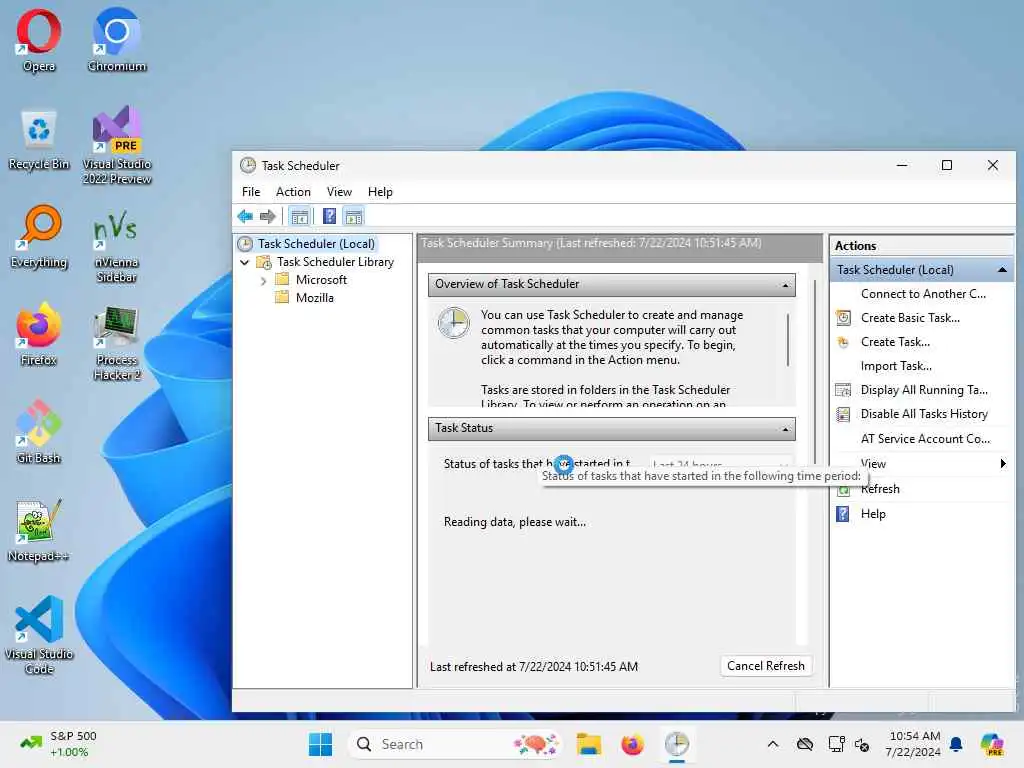
Task: Select the nVienna Sidebar desktop shortcut
Action: click(x=117, y=248)
